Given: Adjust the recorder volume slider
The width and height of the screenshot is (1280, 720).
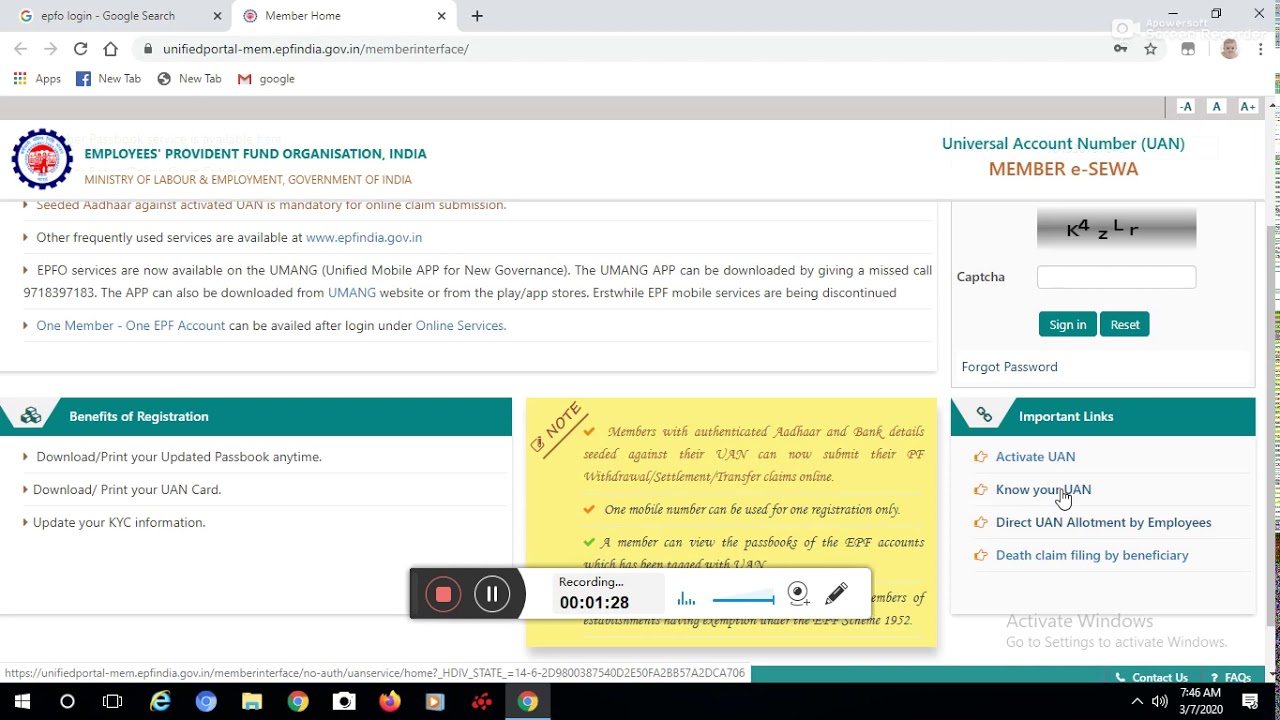Looking at the screenshot, I should pyautogui.click(x=743, y=600).
